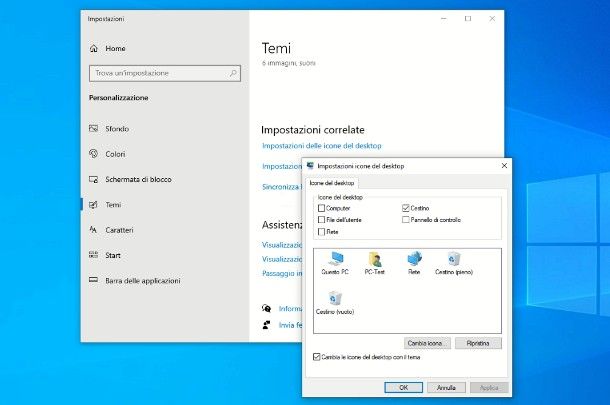Open the Sfondo section icon
Image resolution: width=610 pixels, height=405 pixels.
coord(93,128)
